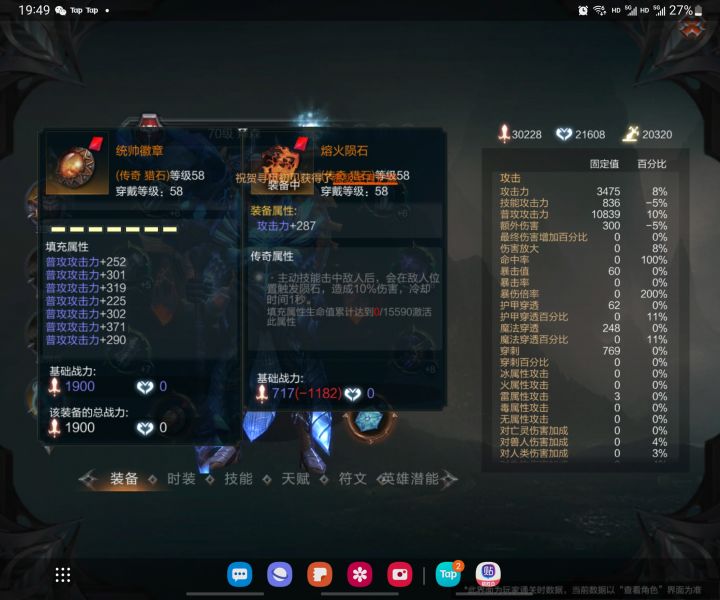720x600 pixels.
Task: Switch to the 装备 tab
Action: pyautogui.click(x=124, y=479)
